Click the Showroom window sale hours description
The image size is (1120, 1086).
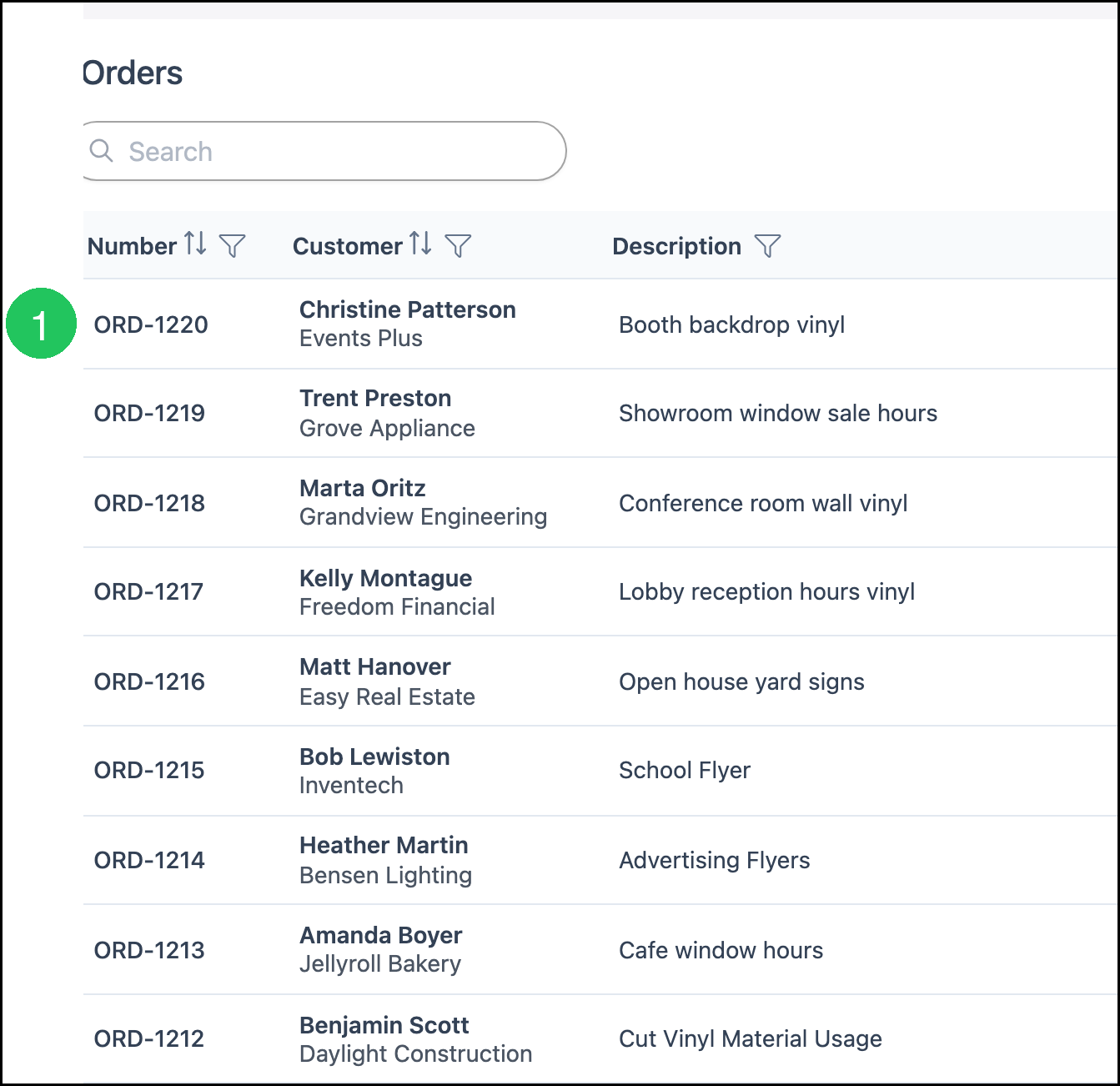778,413
